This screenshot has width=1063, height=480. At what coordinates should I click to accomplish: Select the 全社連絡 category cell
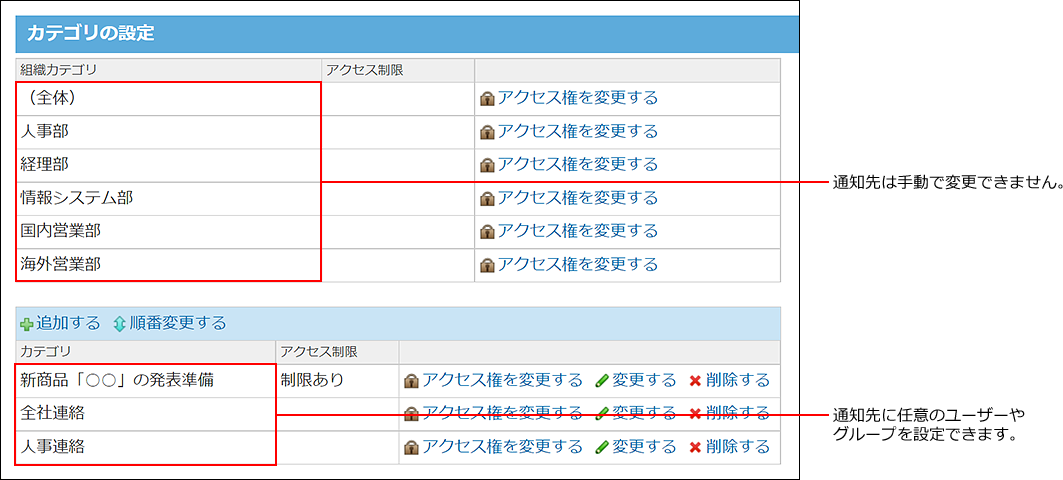146,414
